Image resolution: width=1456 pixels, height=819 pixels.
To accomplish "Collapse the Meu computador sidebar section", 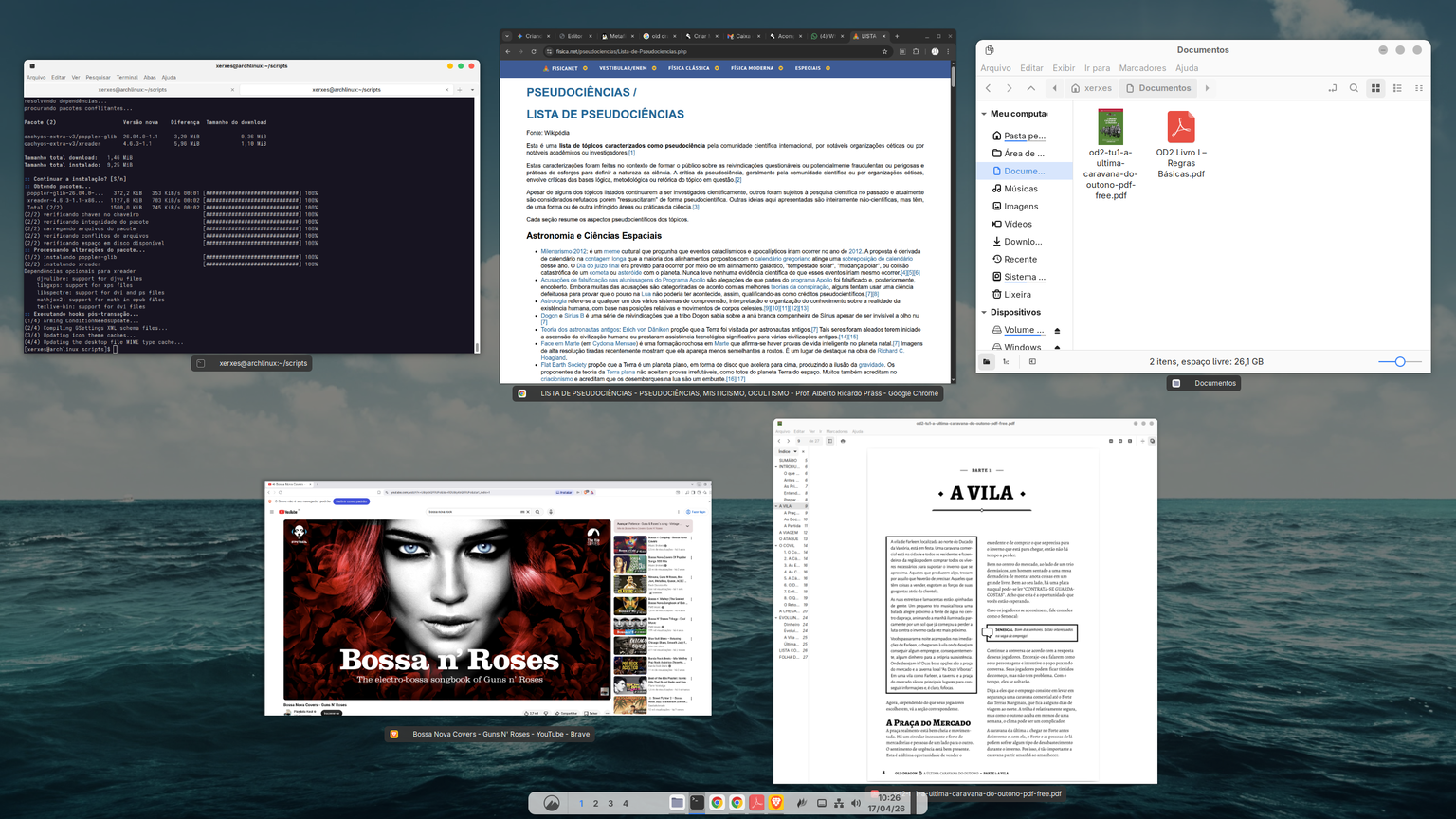I will point(984,114).
